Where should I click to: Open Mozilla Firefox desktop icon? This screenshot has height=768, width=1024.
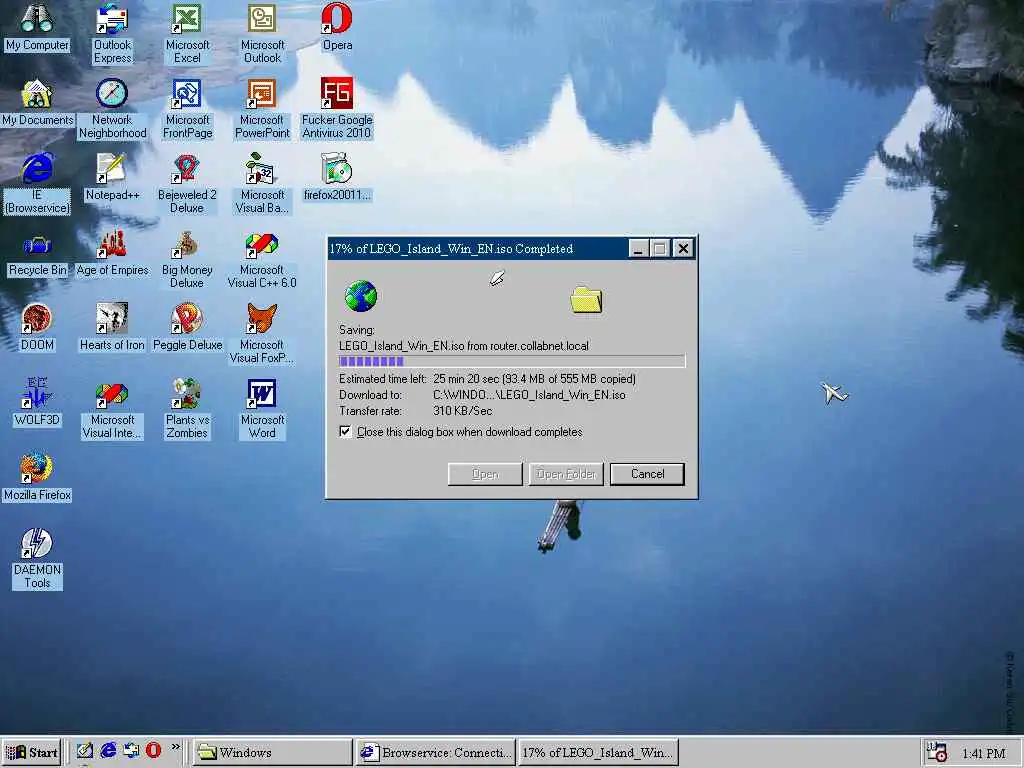[x=37, y=477]
